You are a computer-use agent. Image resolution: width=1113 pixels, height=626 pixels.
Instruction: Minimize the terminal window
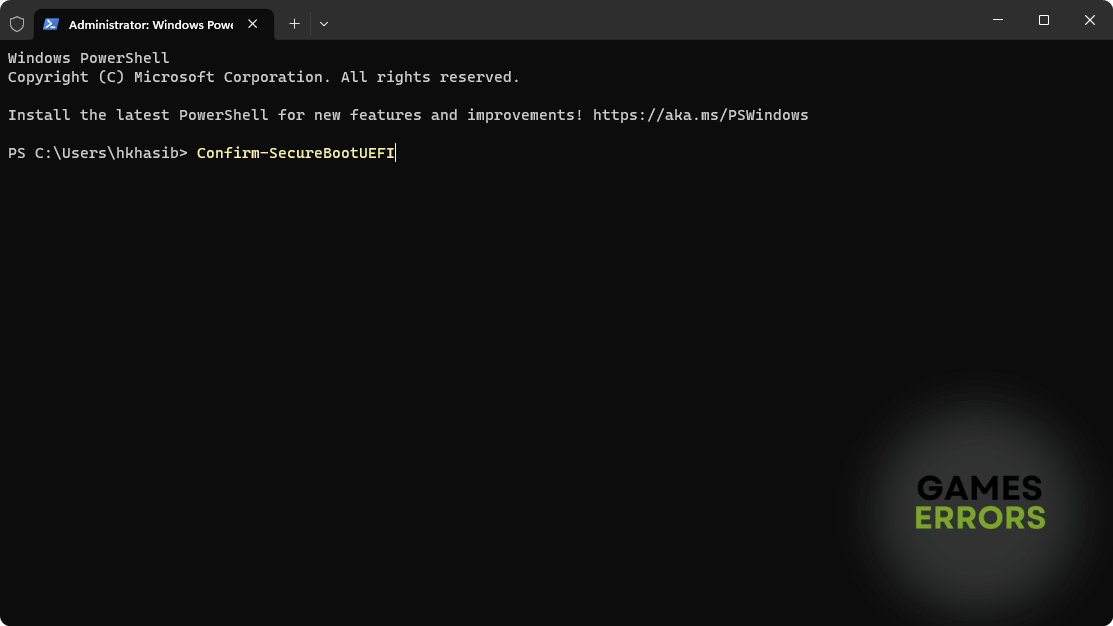click(997, 20)
